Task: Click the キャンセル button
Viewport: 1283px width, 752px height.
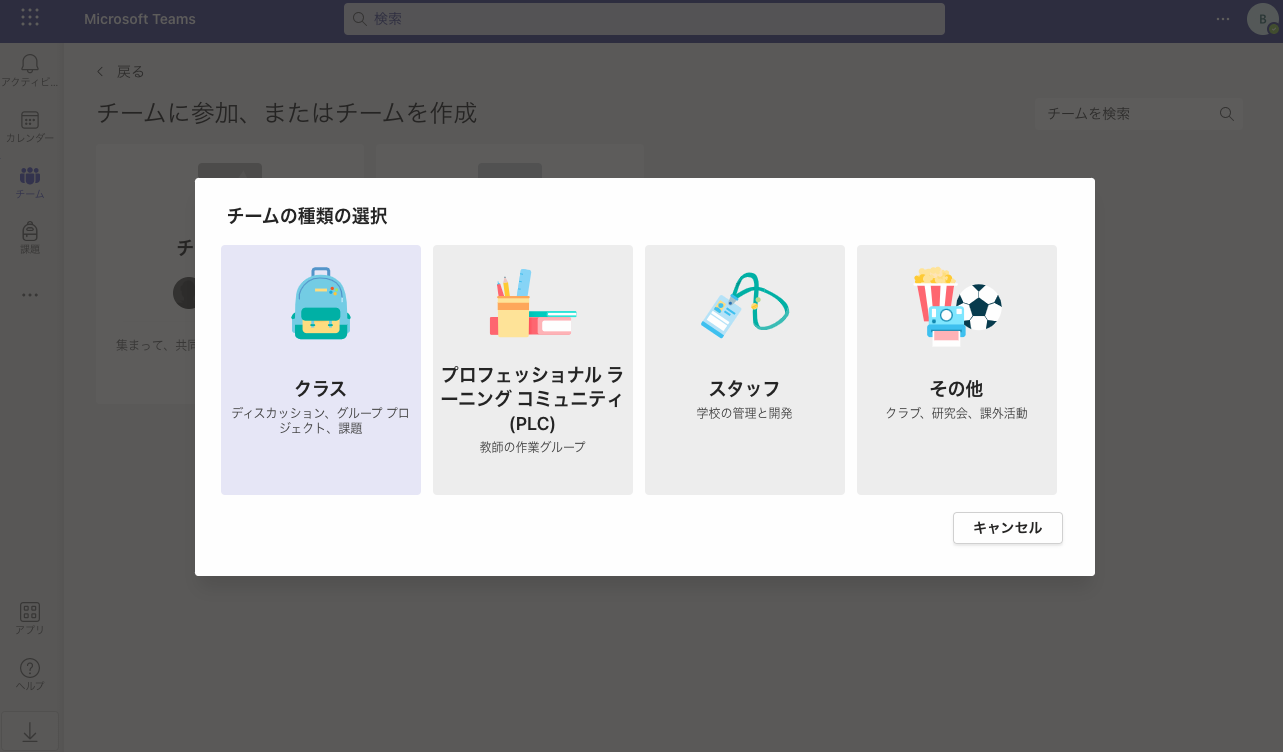Action: point(1007,528)
